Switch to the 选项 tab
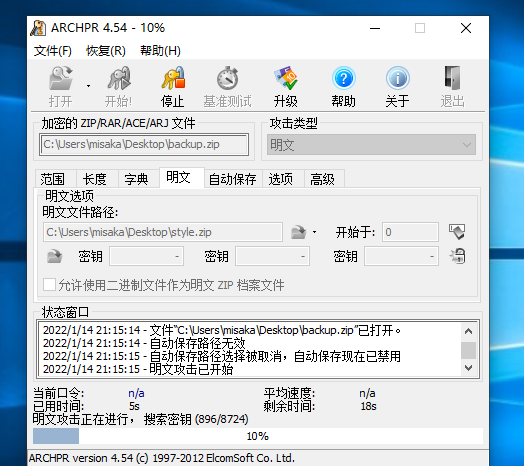The width and height of the screenshot is (524, 466). tap(281, 179)
